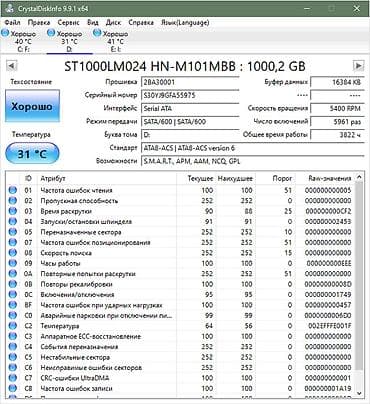Open the Язык(Language) menu

[x=185, y=23]
